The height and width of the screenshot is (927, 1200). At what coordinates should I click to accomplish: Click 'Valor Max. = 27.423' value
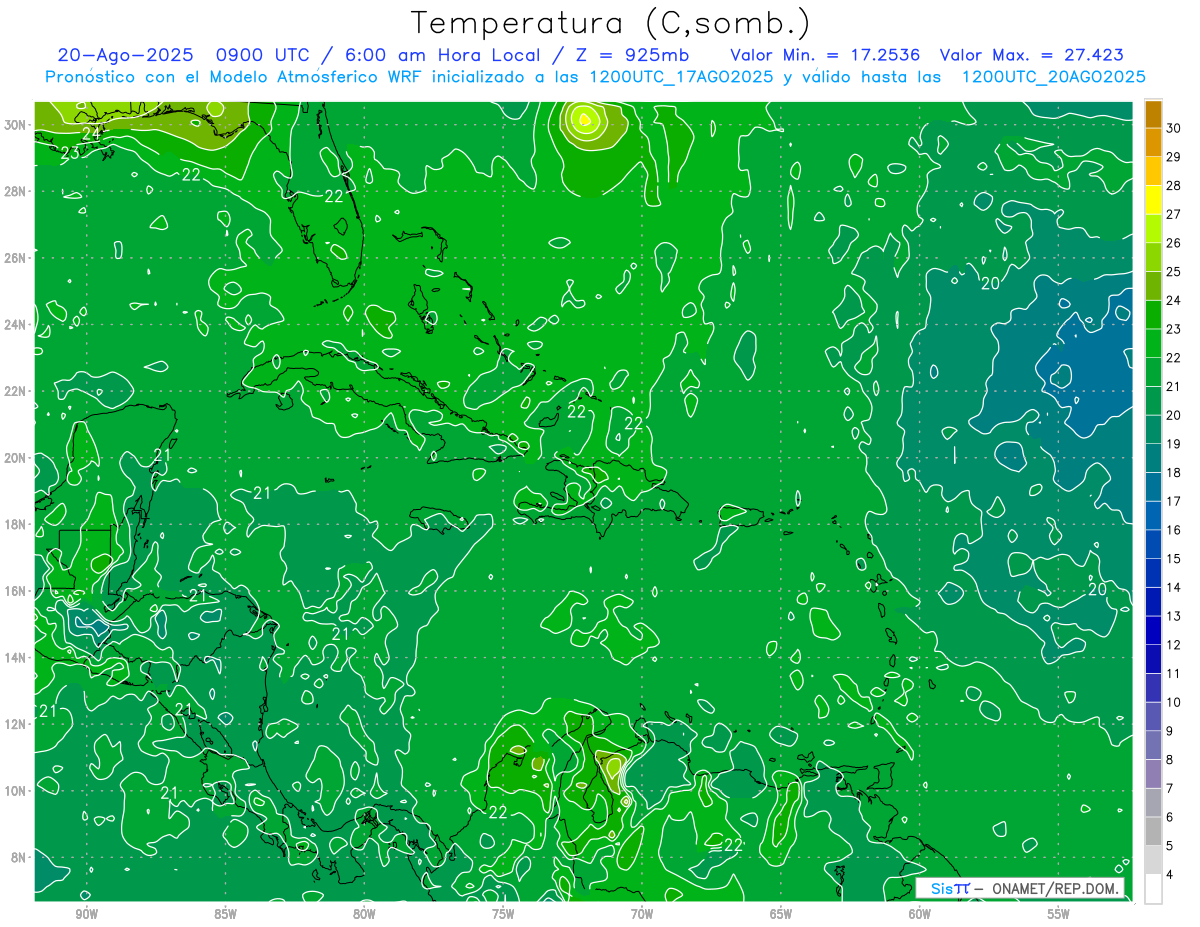point(1031,55)
